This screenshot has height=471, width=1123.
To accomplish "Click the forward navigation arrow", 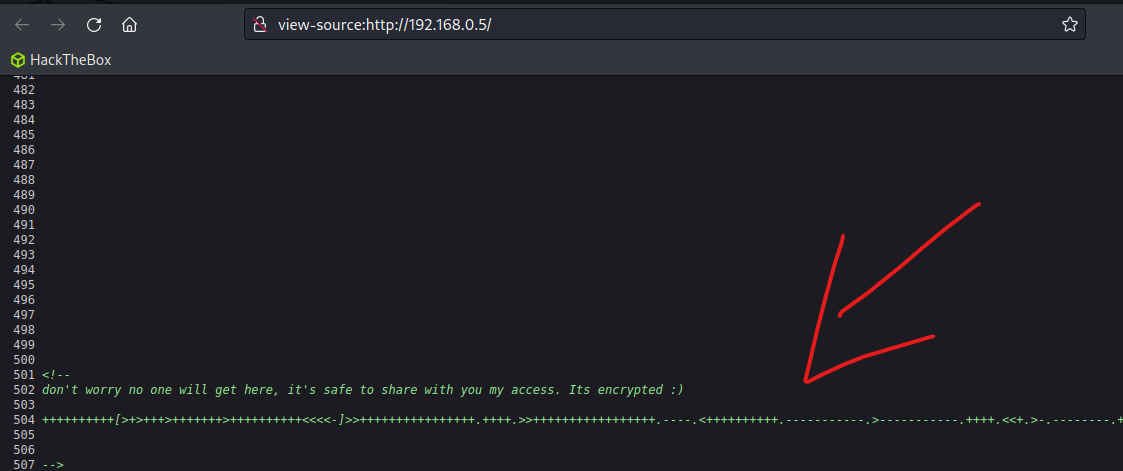I will [58, 25].
